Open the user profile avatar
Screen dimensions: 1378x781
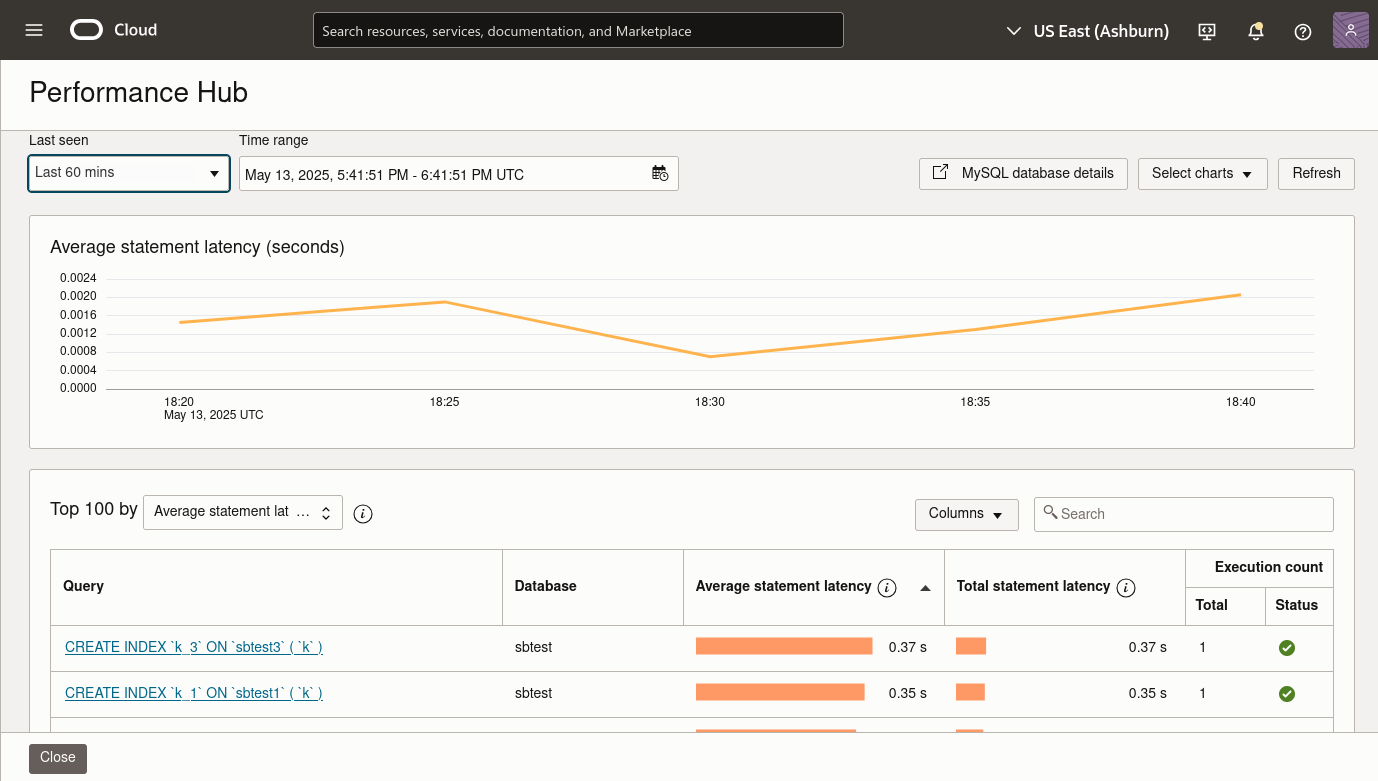coord(1350,30)
